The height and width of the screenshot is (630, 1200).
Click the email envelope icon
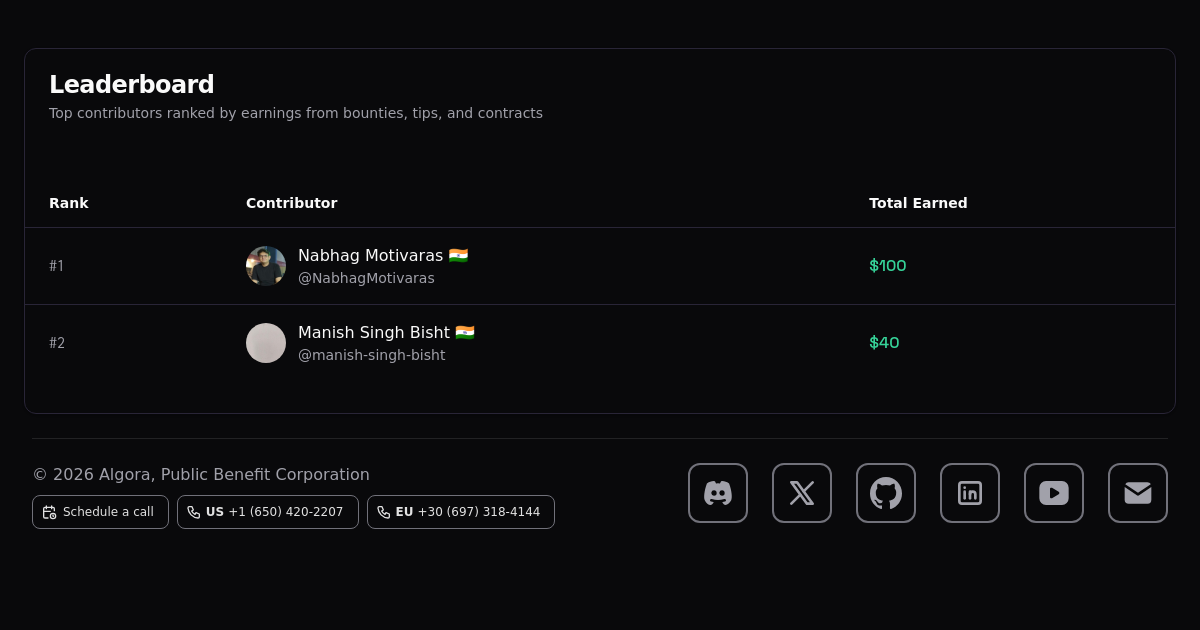click(x=1138, y=493)
